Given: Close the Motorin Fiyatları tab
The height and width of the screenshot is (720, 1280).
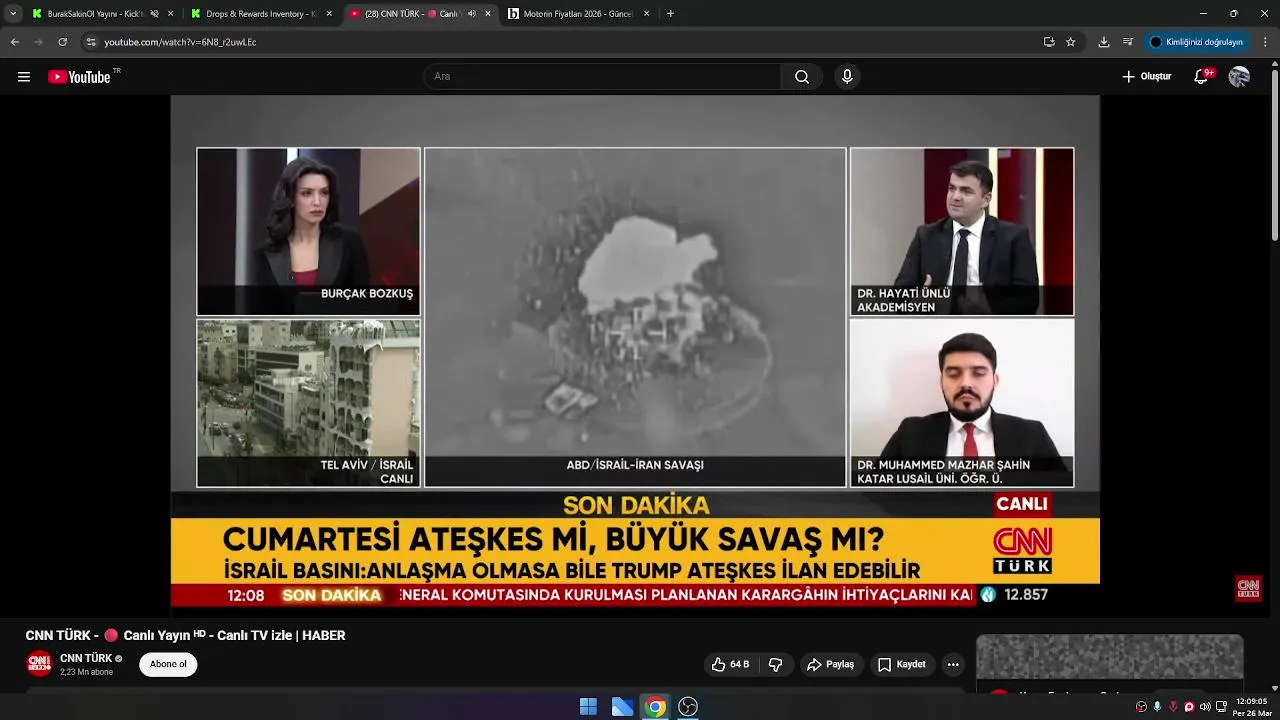Looking at the screenshot, I should click(647, 14).
